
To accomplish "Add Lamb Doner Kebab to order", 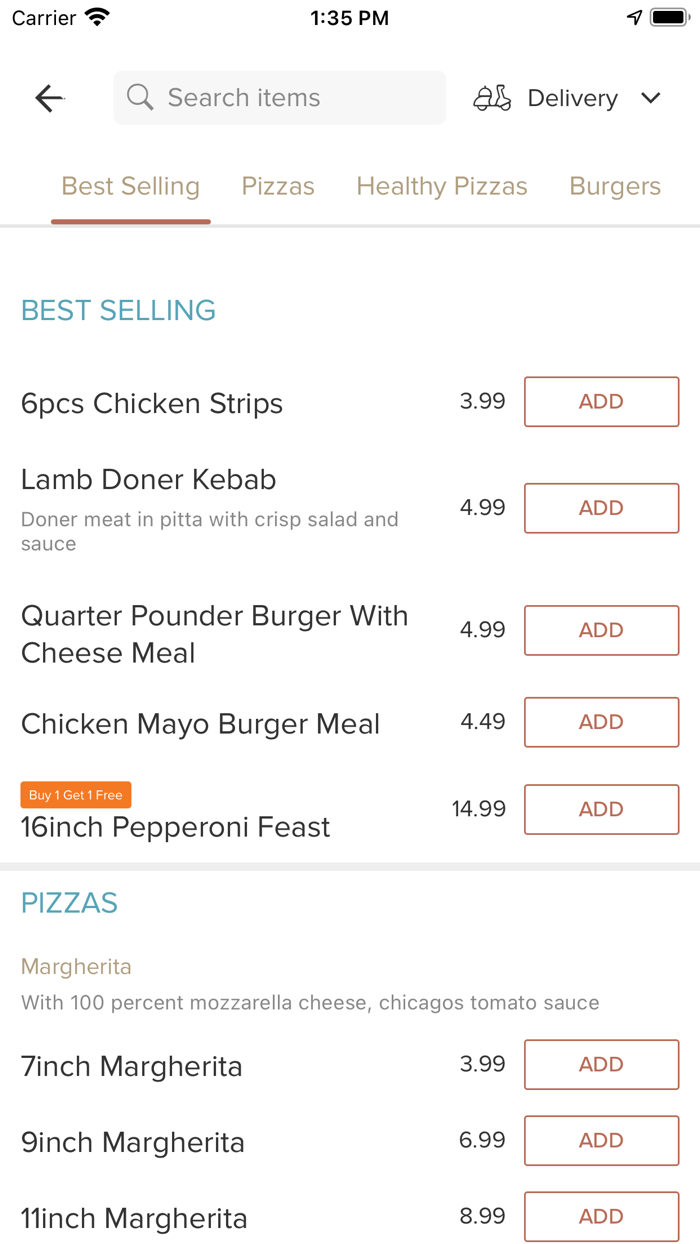I will click(x=602, y=508).
